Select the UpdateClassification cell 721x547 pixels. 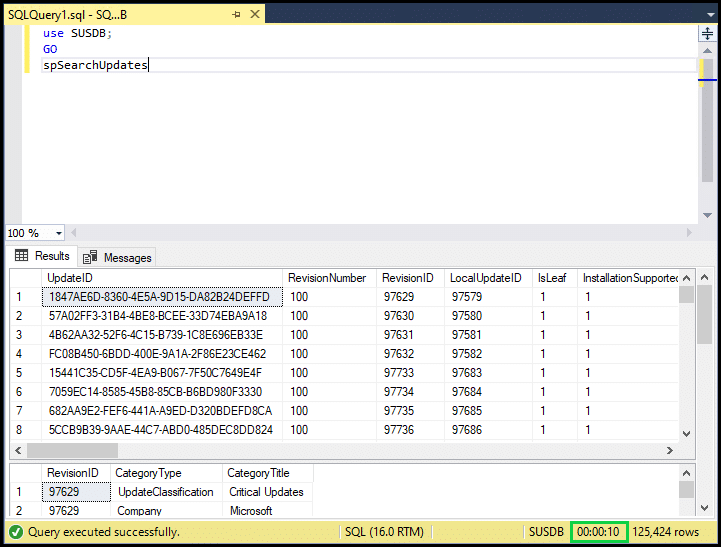pos(166,492)
